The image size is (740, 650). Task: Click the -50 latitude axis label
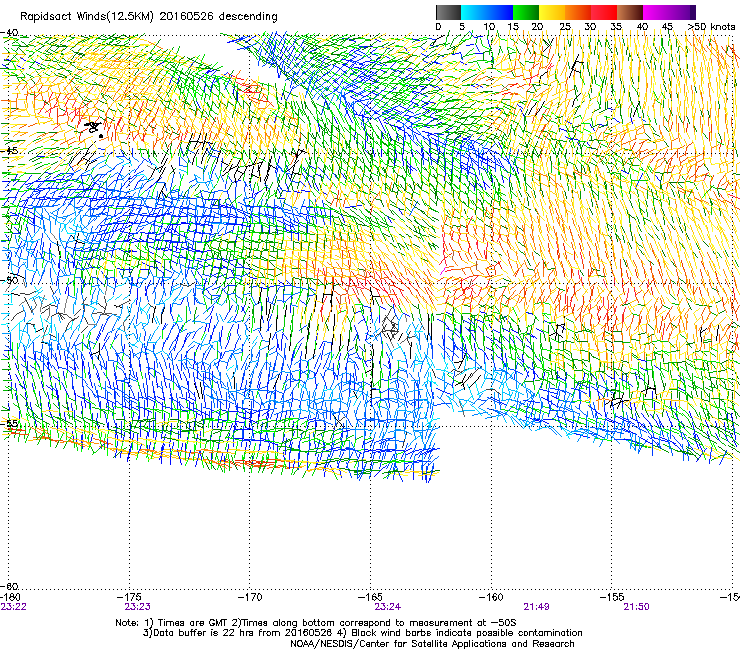[9, 280]
